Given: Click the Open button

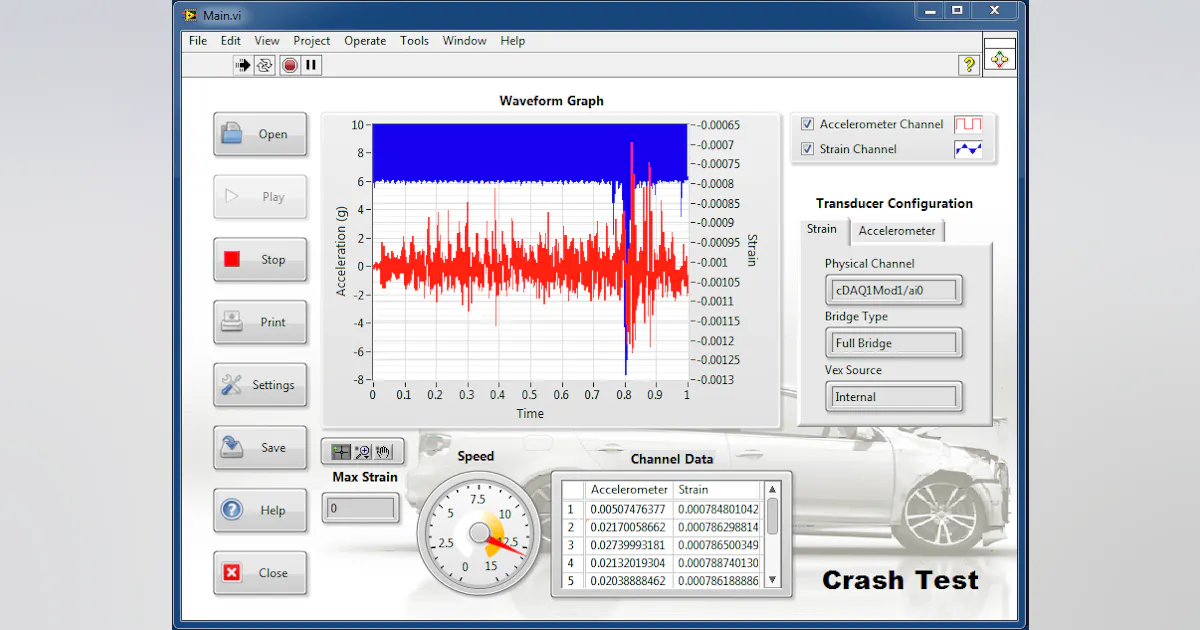Looking at the screenshot, I should (260, 134).
